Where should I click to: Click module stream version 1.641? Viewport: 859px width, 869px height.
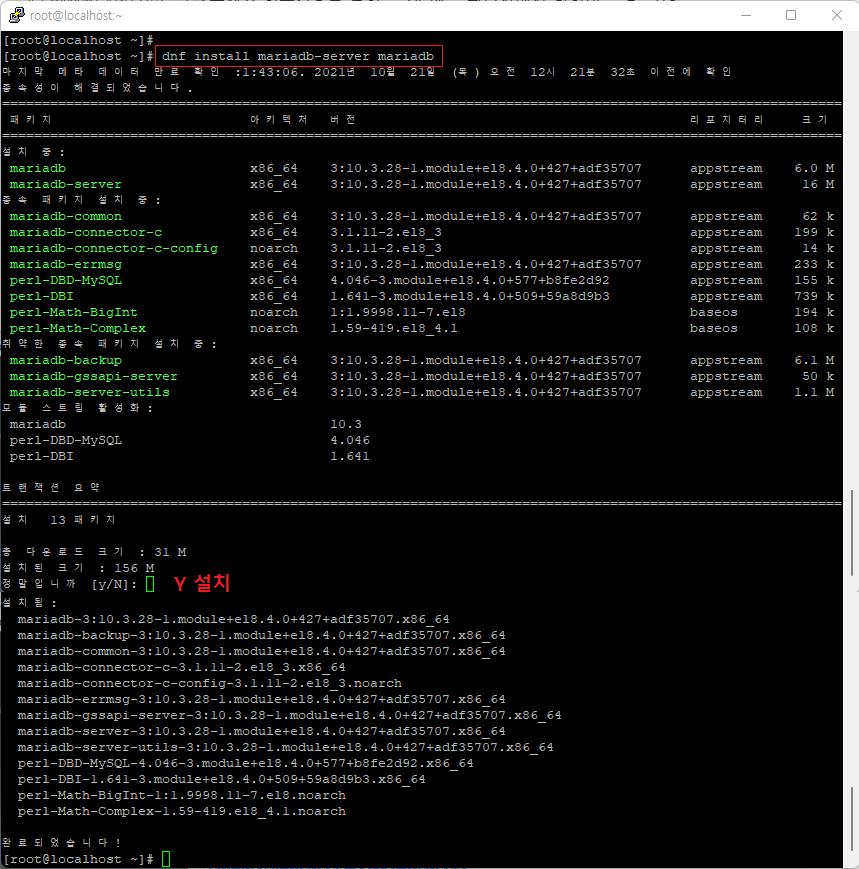pyautogui.click(x=350, y=457)
